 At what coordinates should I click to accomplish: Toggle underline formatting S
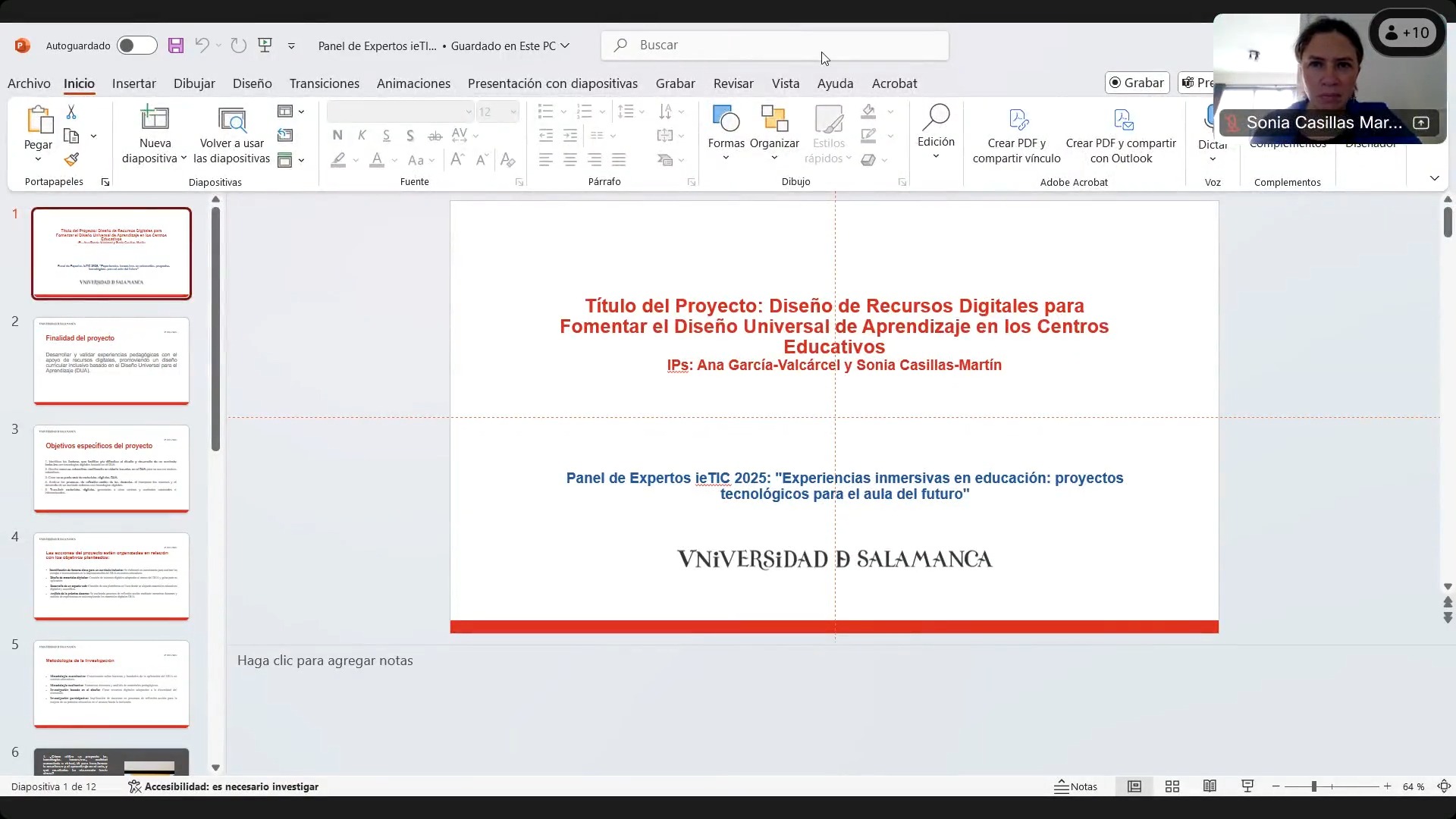386,136
